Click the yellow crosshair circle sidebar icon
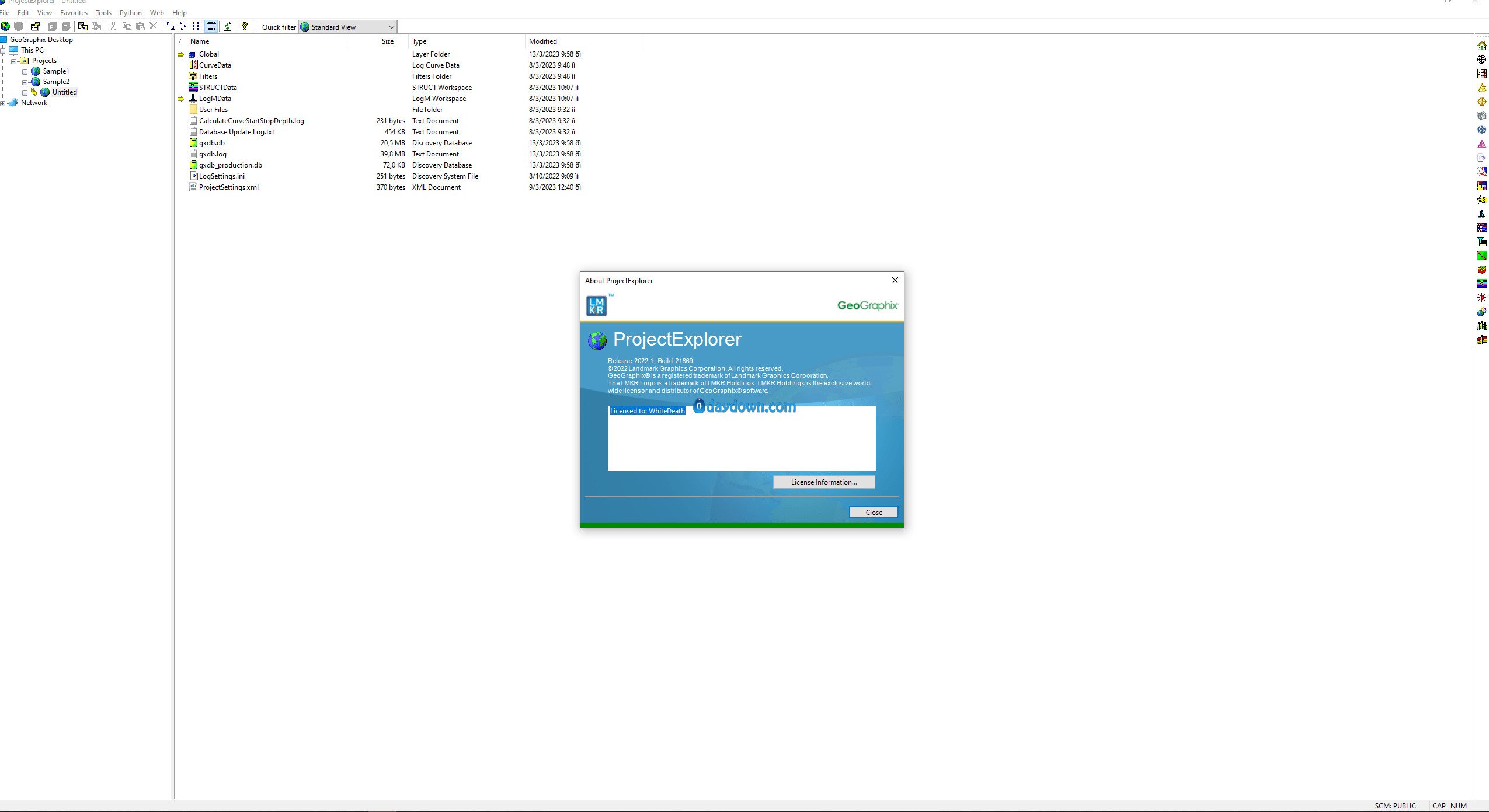Image resolution: width=1489 pixels, height=812 pixels. 1481,102
